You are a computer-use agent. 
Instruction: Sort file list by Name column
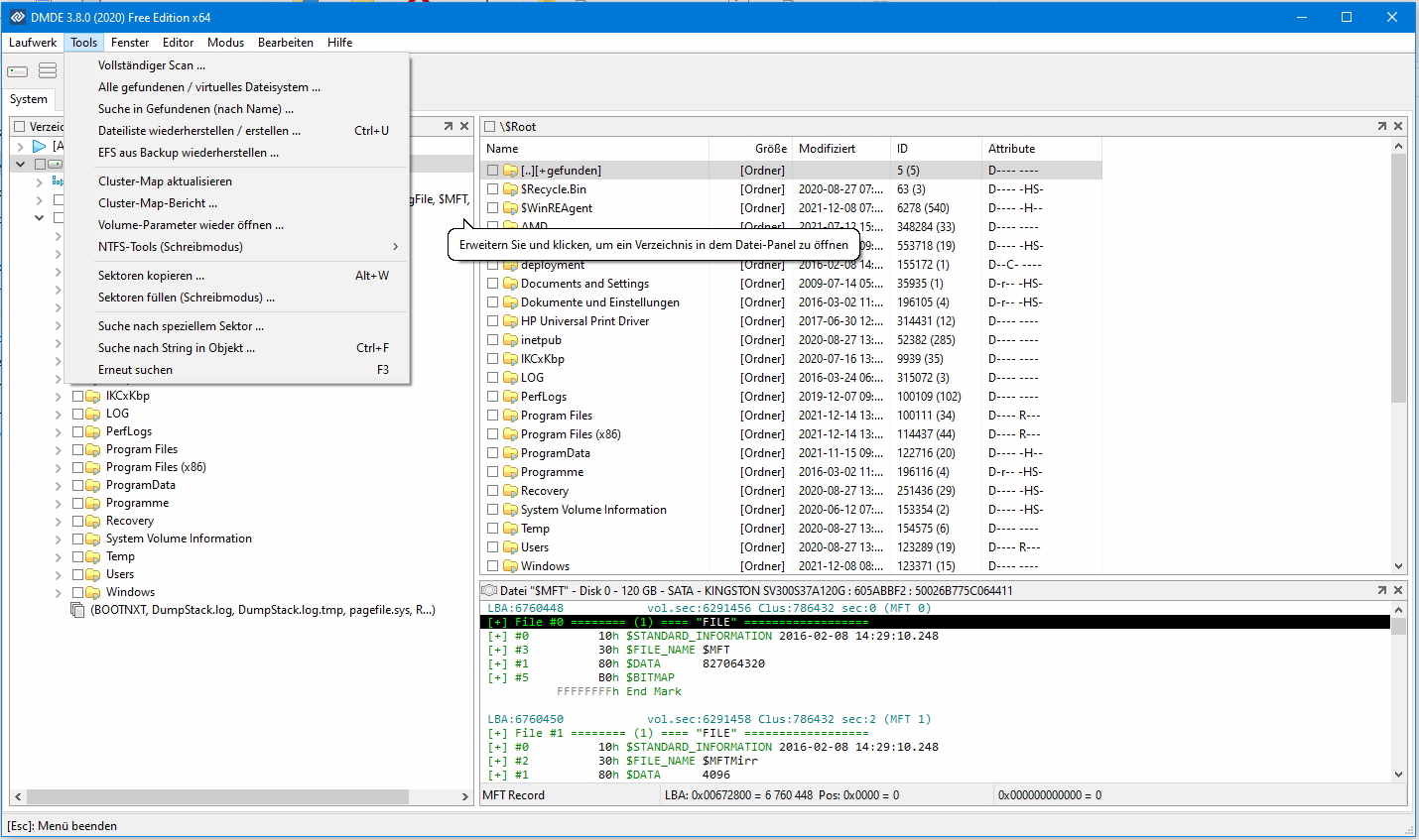[594, 149]
